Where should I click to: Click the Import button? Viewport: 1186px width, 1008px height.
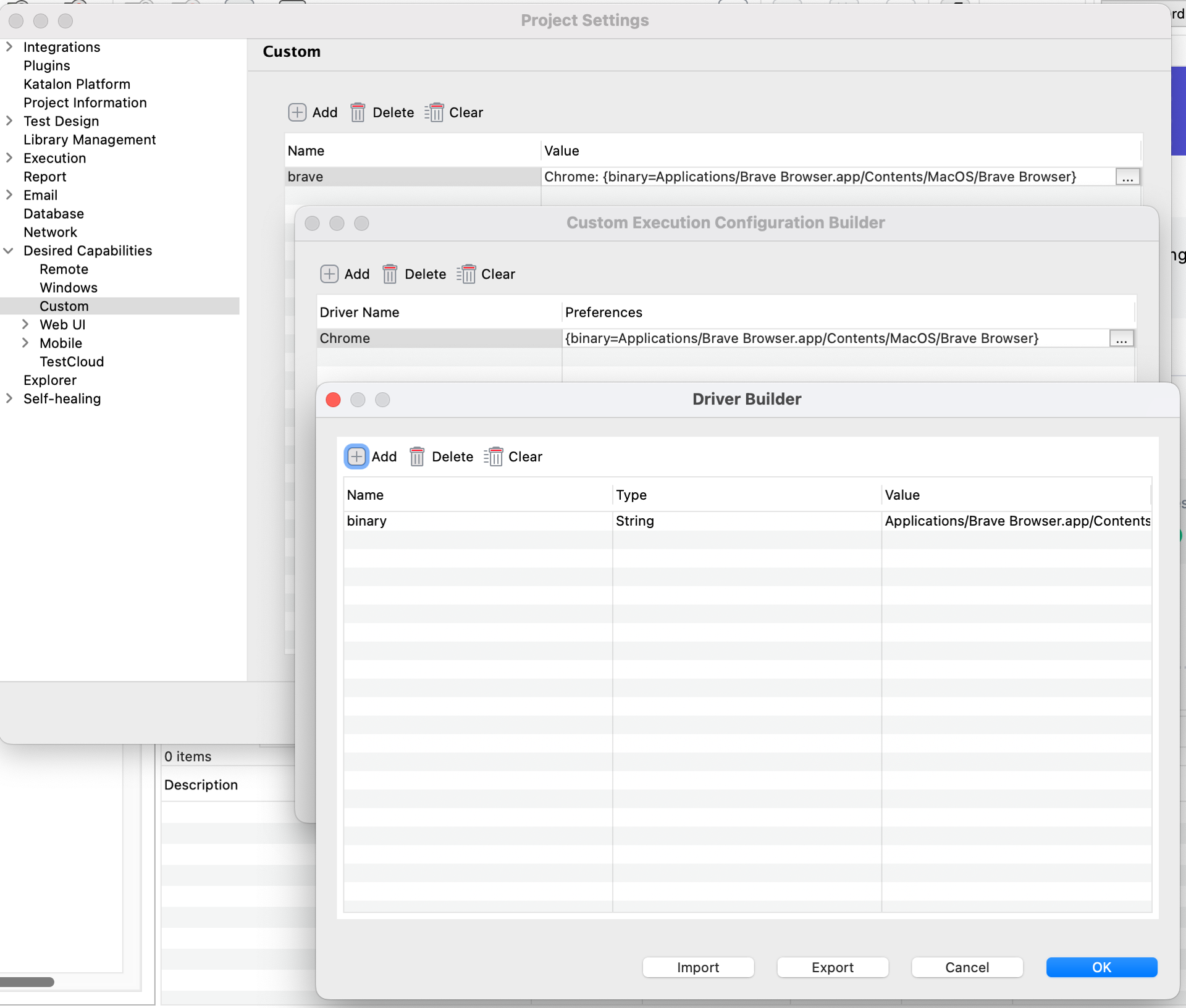coord(698,967)
